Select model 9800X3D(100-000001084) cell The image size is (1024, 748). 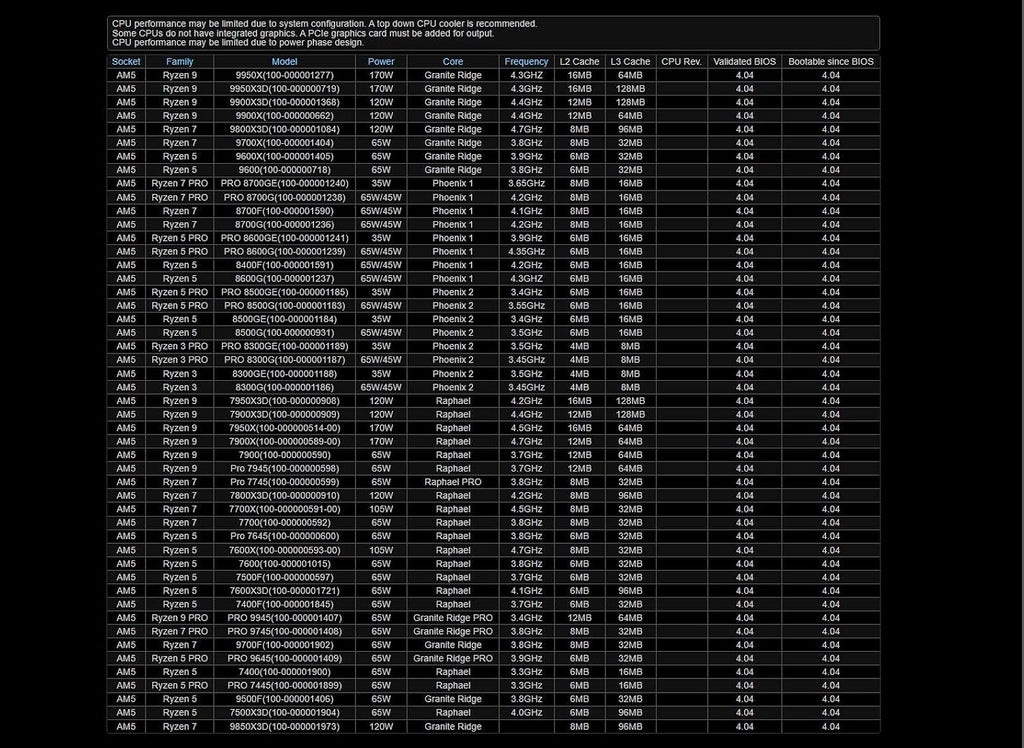285,129
